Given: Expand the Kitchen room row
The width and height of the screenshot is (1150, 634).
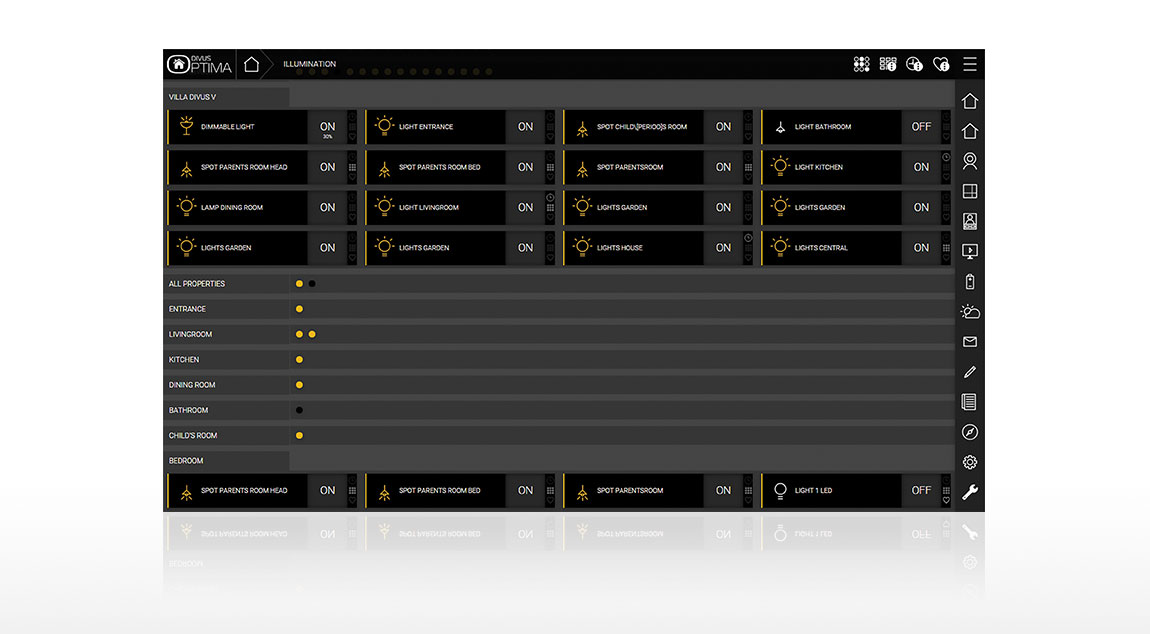Looking at the screenshot, I should 184,359.
